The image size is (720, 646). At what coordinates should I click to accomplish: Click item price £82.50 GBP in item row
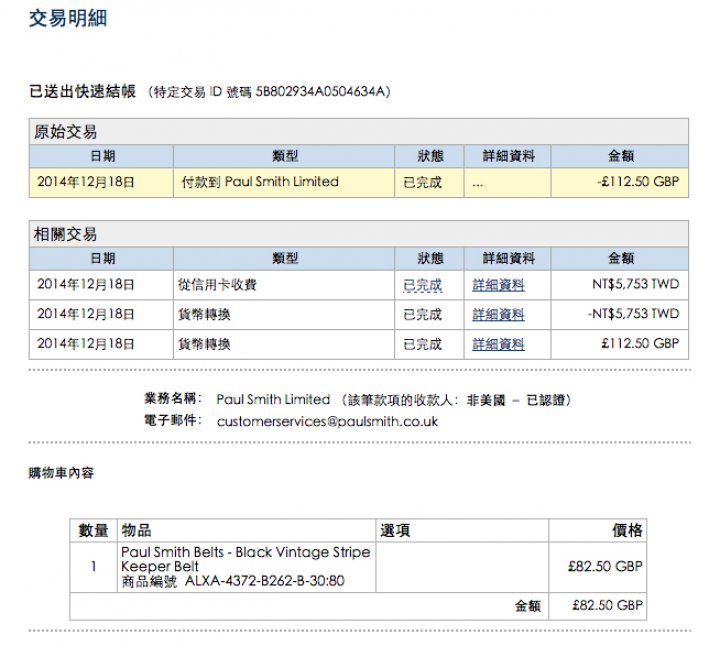(x=605, y=567)
